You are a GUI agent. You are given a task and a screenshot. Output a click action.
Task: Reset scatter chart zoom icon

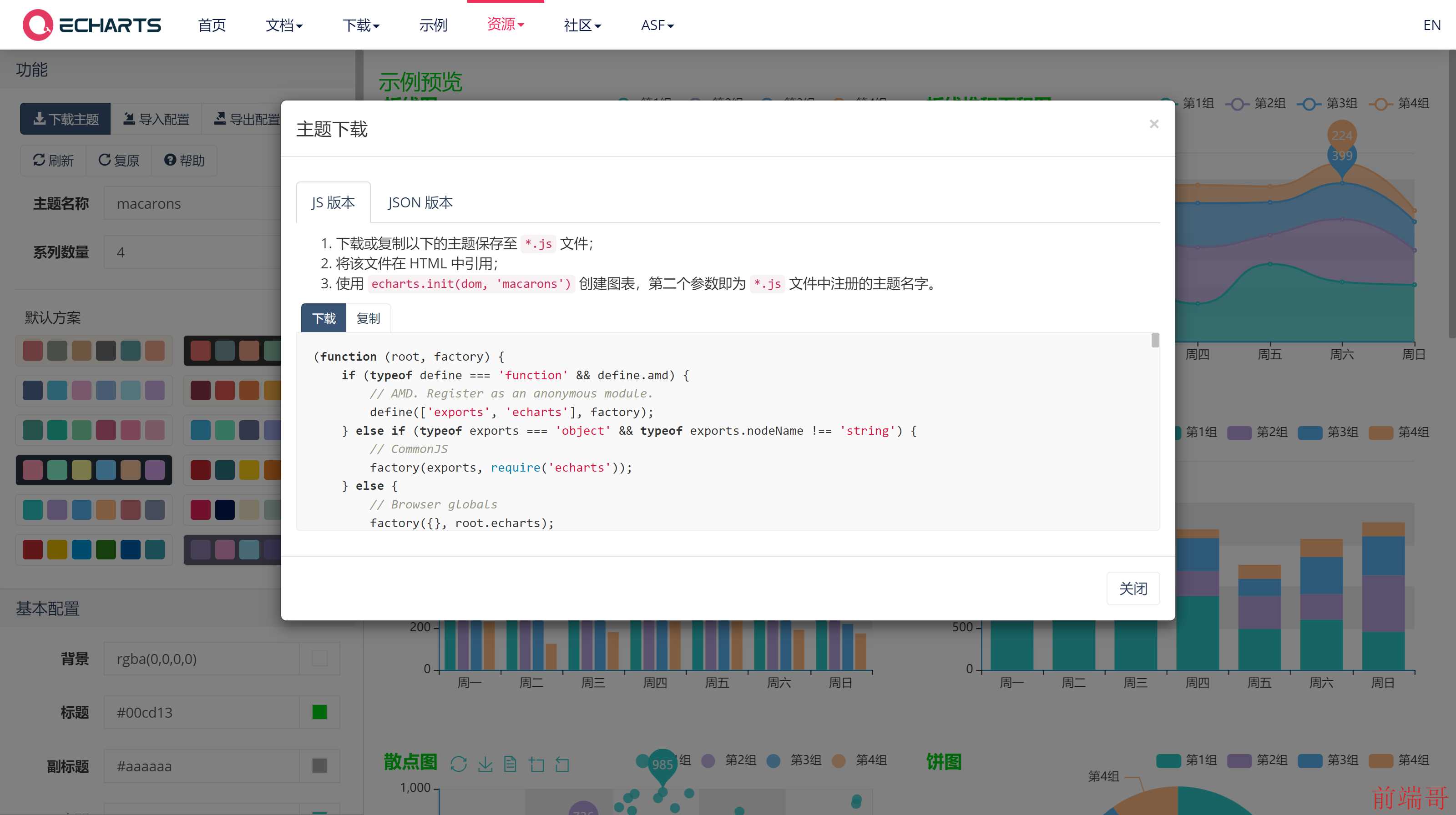click(x=562, y=764)
